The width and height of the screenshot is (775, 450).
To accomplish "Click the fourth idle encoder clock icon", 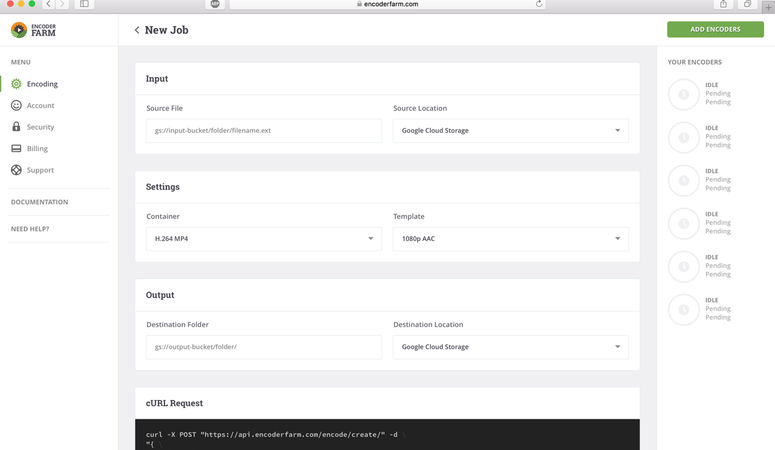I will 684,224.
